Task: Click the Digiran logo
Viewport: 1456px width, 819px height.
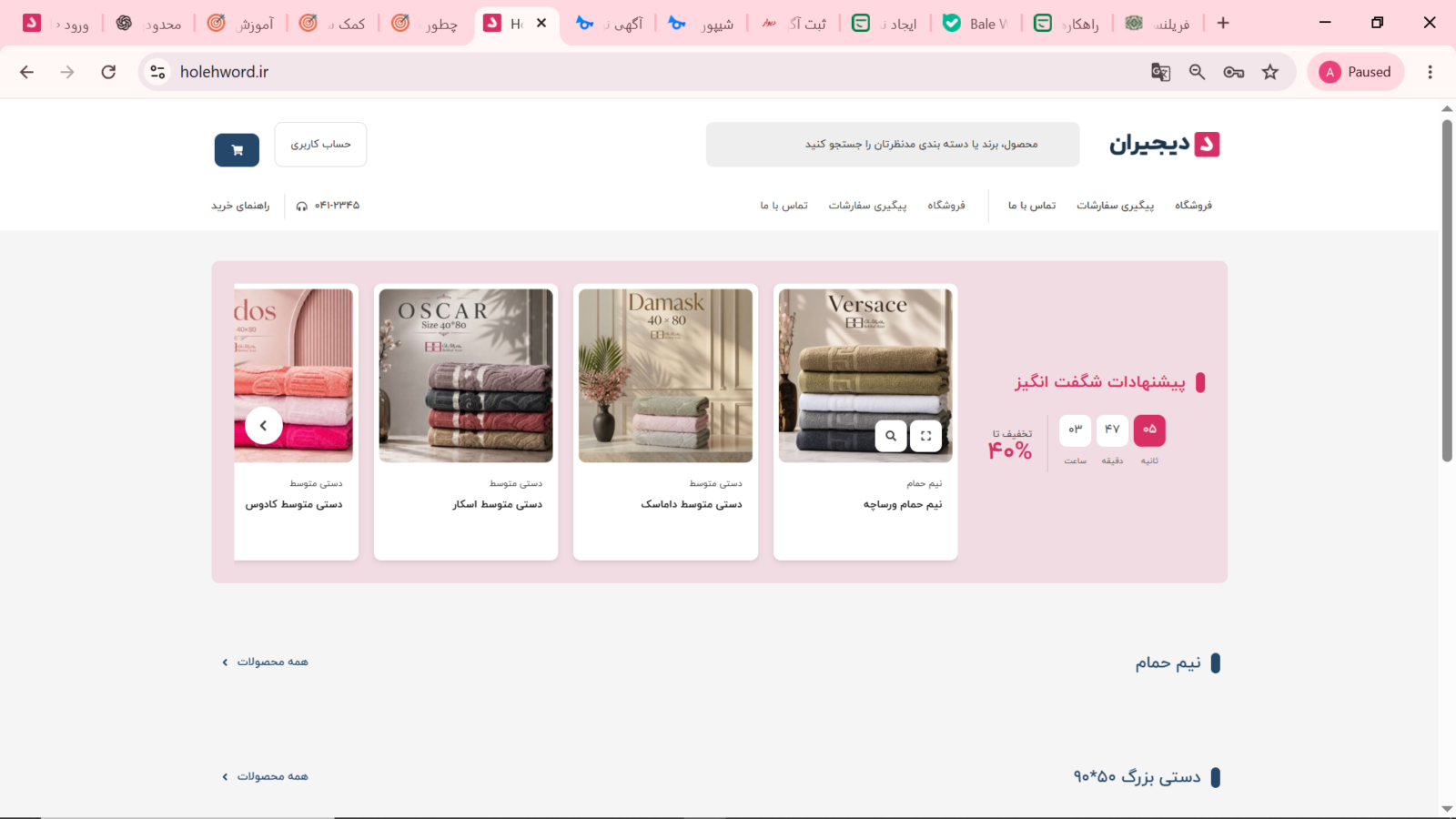Action: point(1164,144)
